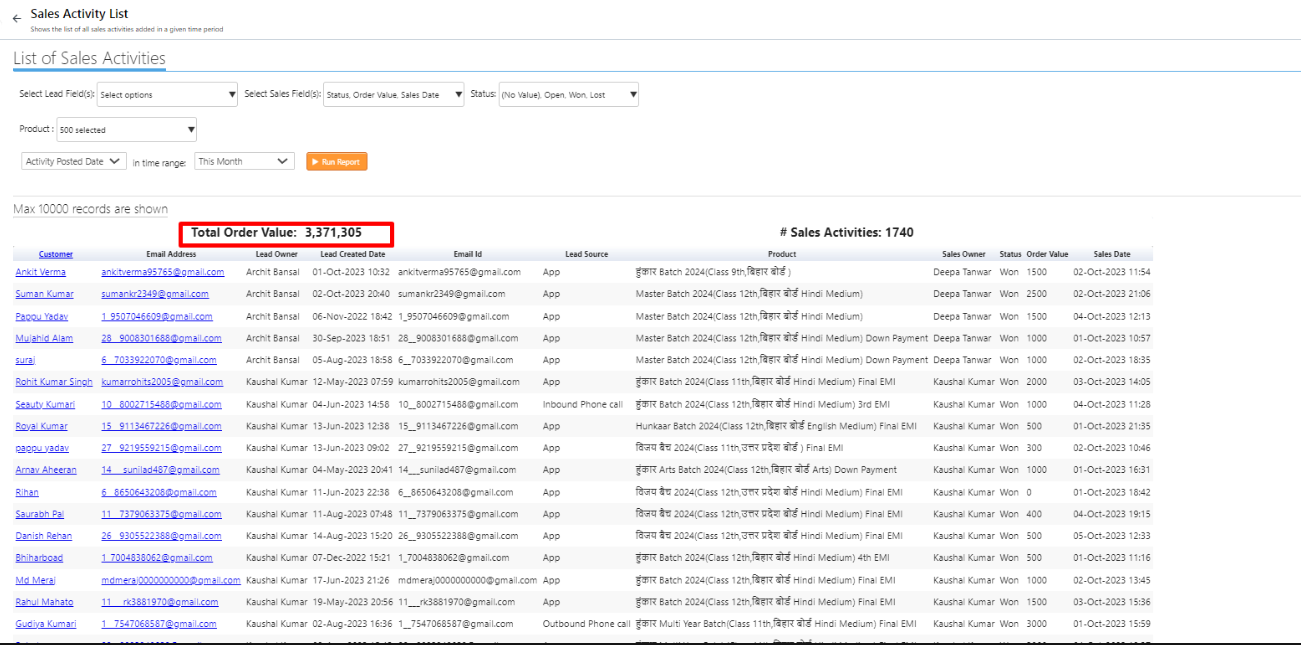Image resolution: width=1301 pixels, height=645 pixels.
Task: Open customer Suman Kumar's record
Action: point(44,294)
